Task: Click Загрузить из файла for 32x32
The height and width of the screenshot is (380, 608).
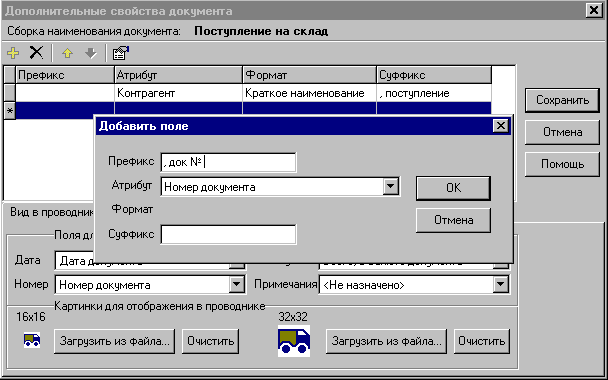Action: 386,341
